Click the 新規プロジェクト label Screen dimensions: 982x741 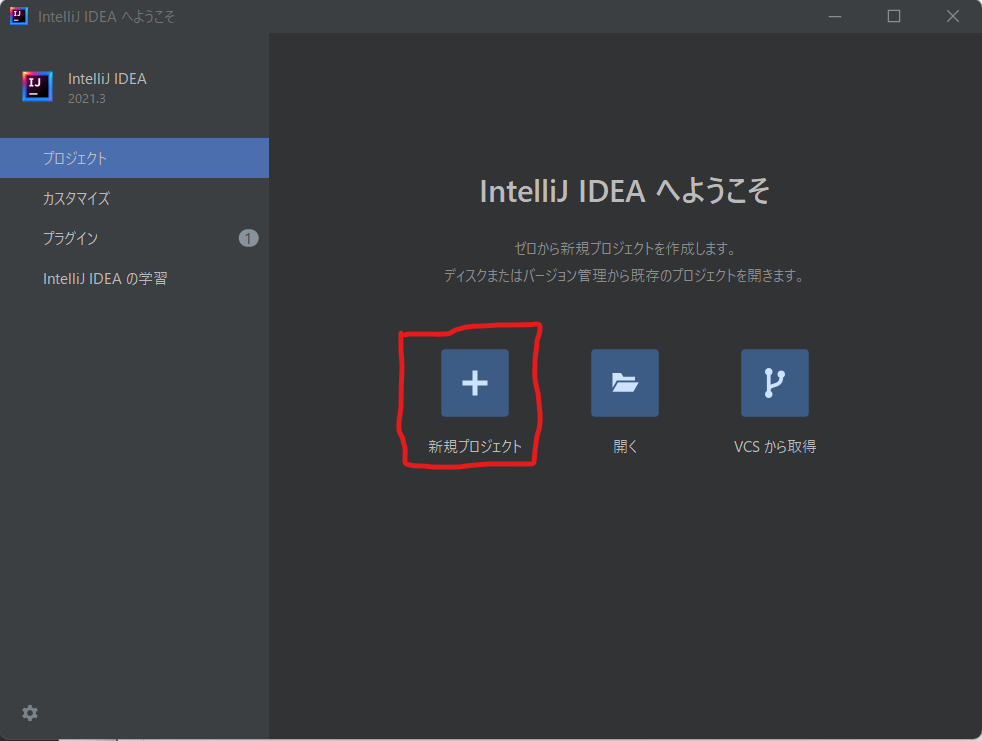(x=475, y=446)
